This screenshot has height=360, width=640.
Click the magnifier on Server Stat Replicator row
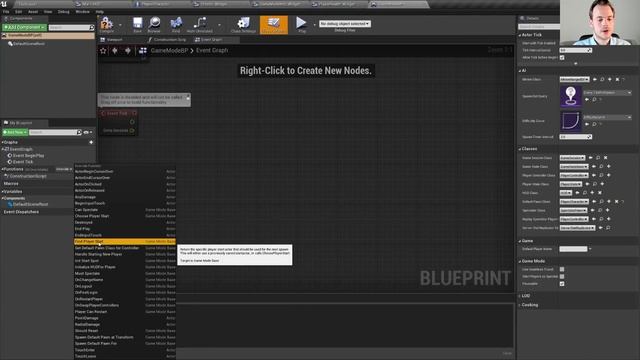coord(608,228)
